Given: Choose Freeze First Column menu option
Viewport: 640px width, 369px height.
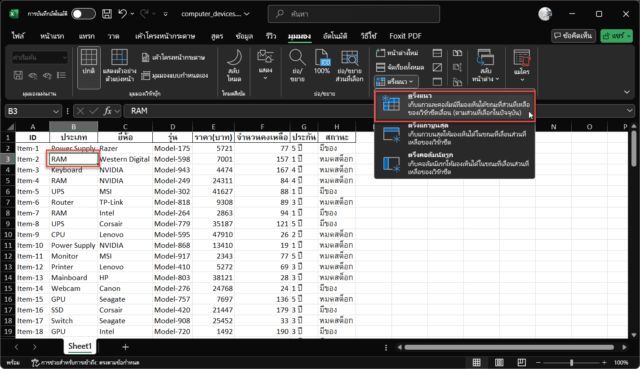Looking at the screenshot, I should [x=455, y=164].
